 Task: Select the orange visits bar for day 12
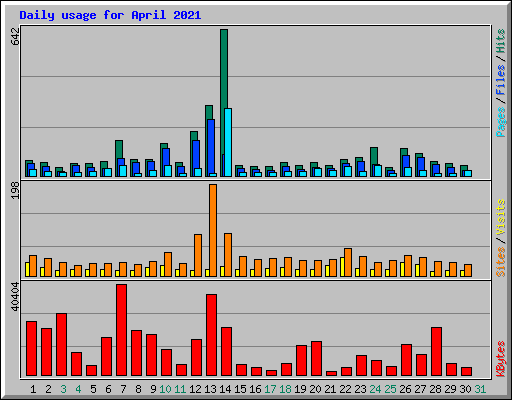coord(198,255)
